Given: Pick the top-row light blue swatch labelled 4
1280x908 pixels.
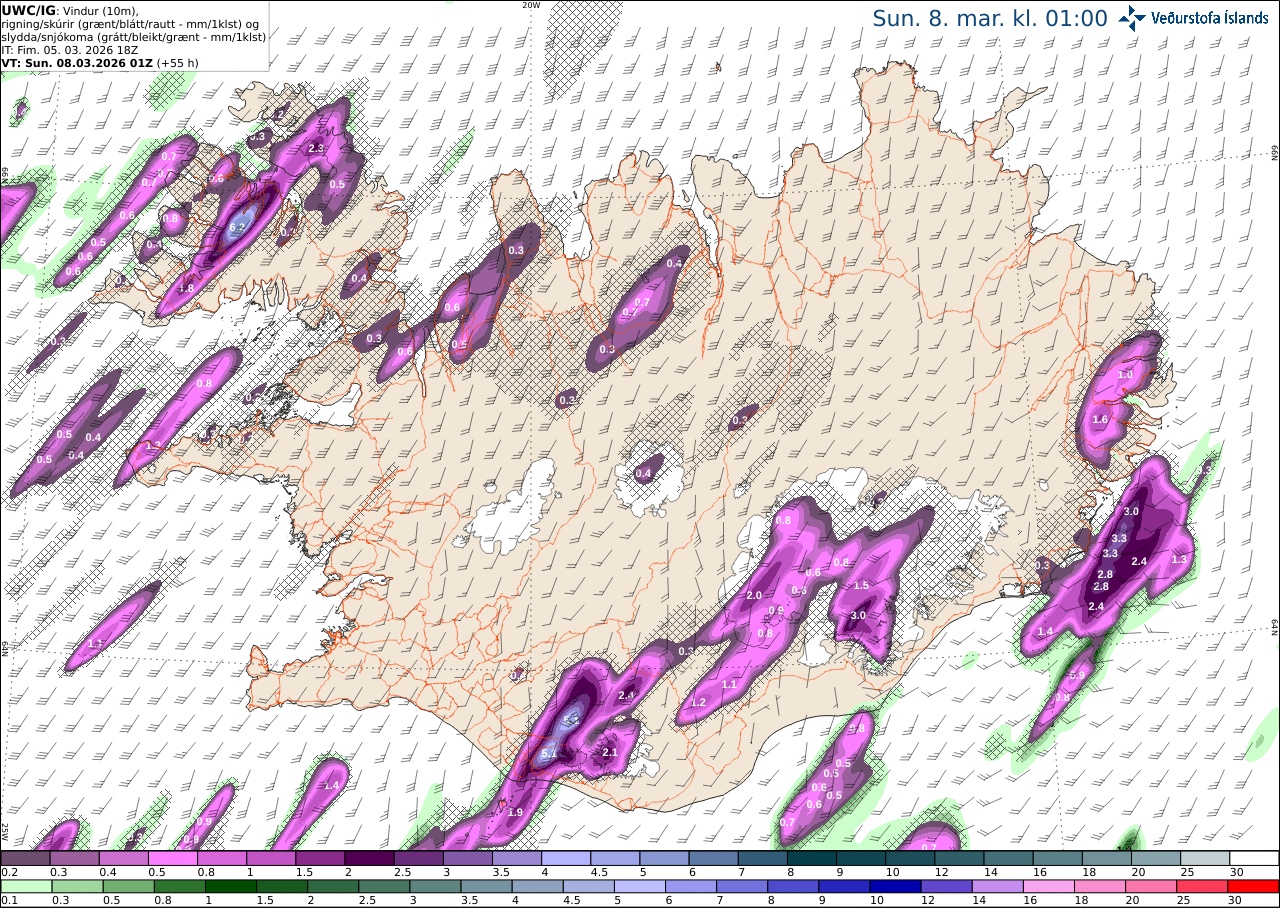Looking at the screenshot, I should [x=566, y=858].
